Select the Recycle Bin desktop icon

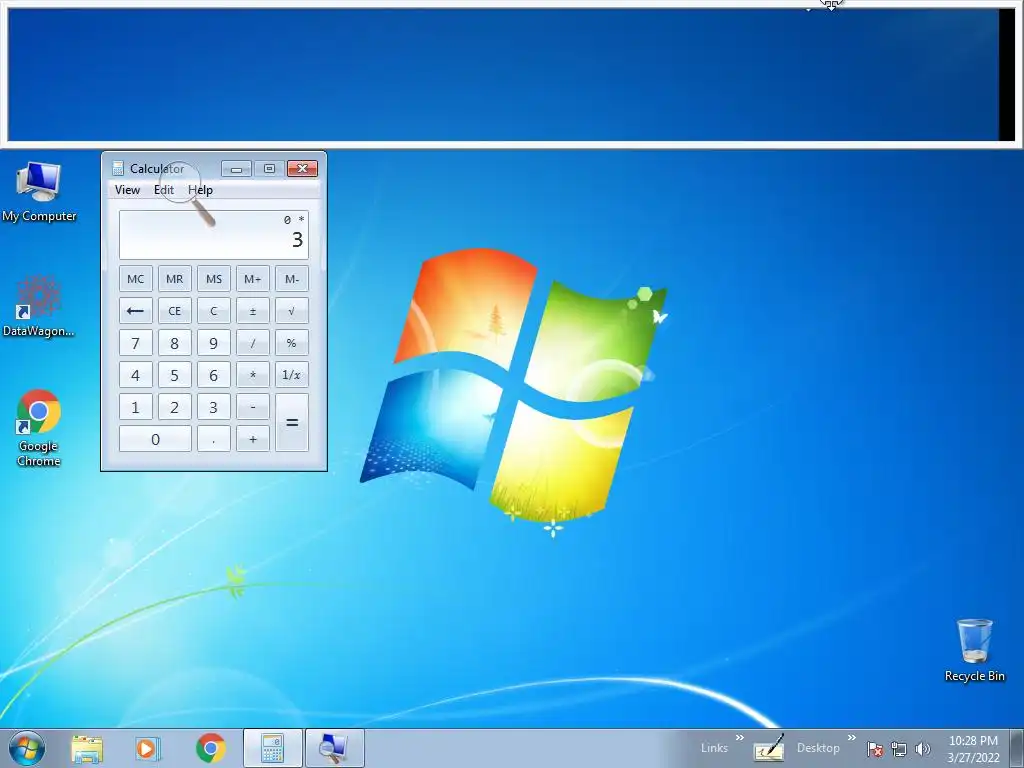(974, 650)
